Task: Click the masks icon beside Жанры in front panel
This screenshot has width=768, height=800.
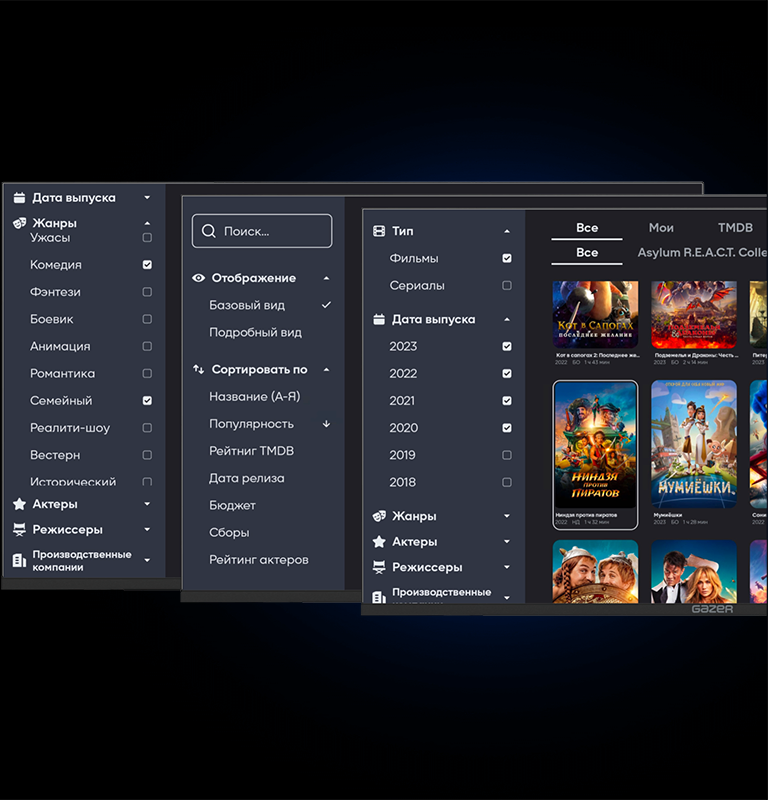Action: tap(379, 516)
